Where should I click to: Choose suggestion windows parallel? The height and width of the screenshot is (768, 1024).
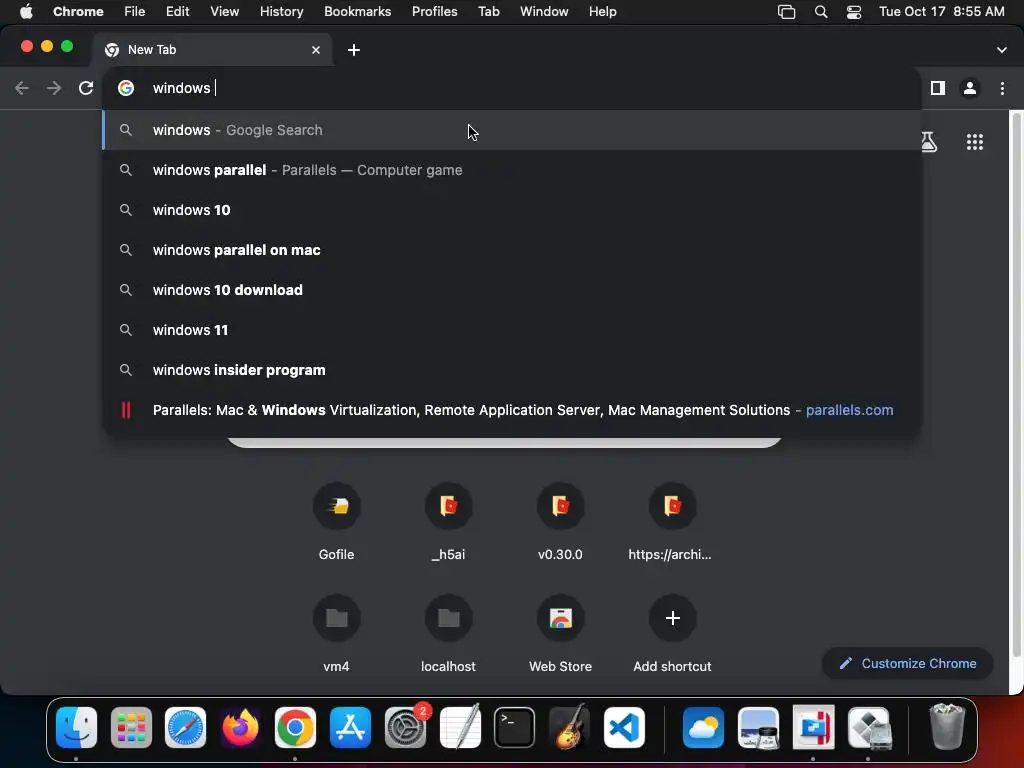point(511,170)
